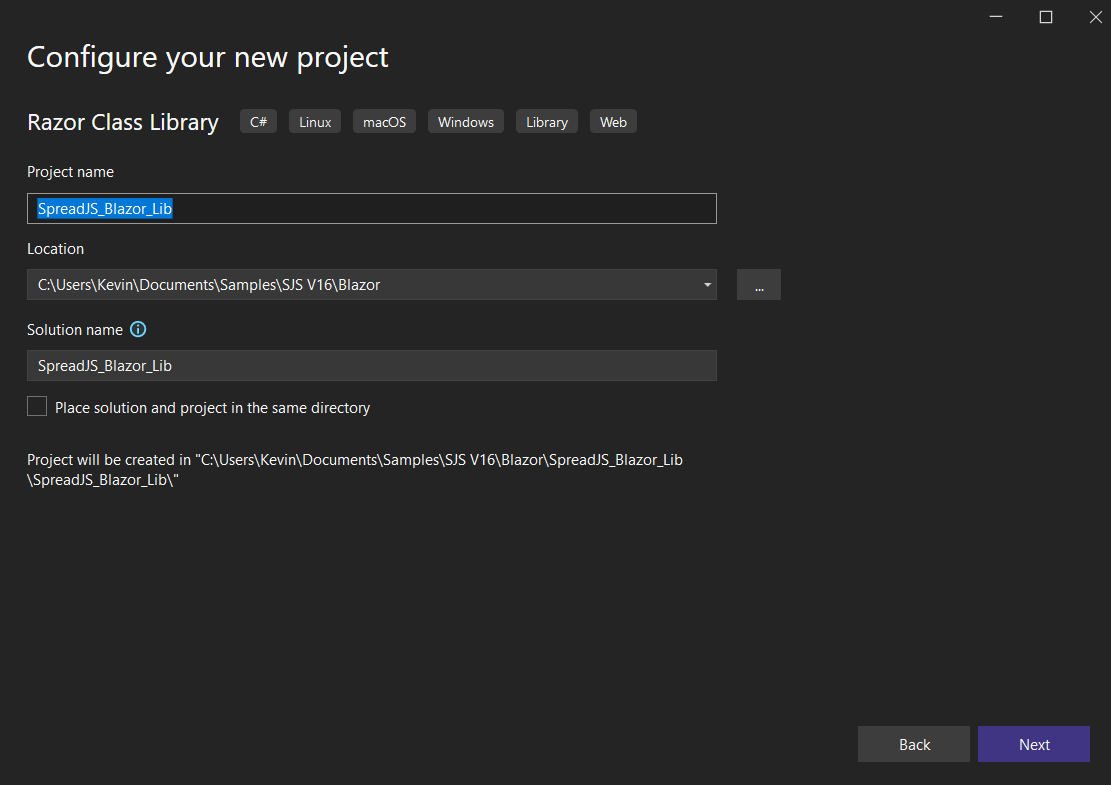The height and width of the screenshot is (785, 1111).
Task: Enable placing solution and project in same directory
Action: click(37, 407)
